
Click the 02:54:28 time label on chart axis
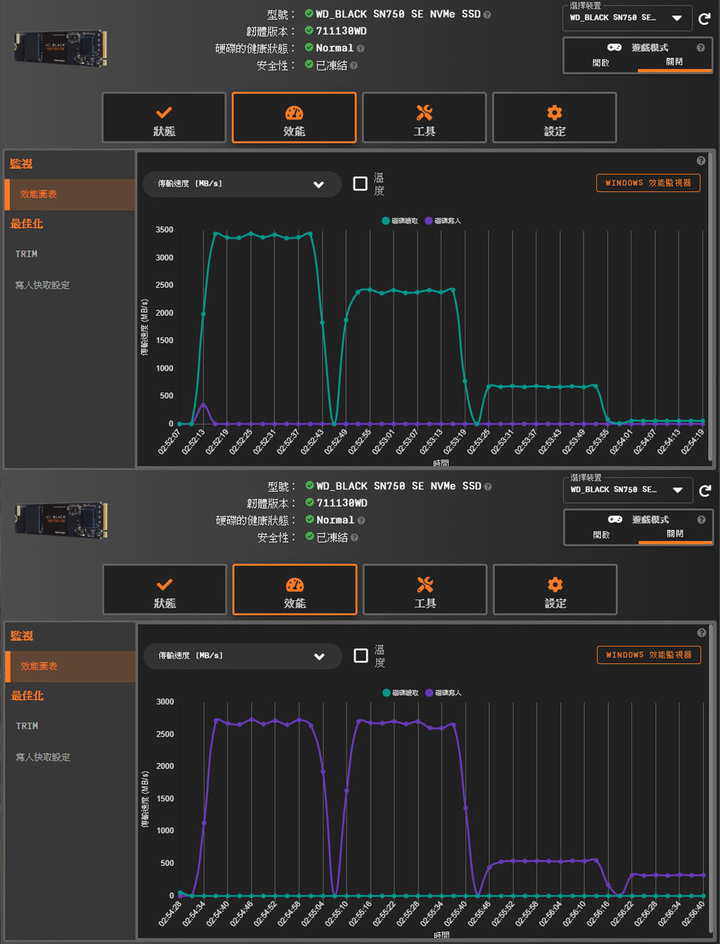click(170, 914)
